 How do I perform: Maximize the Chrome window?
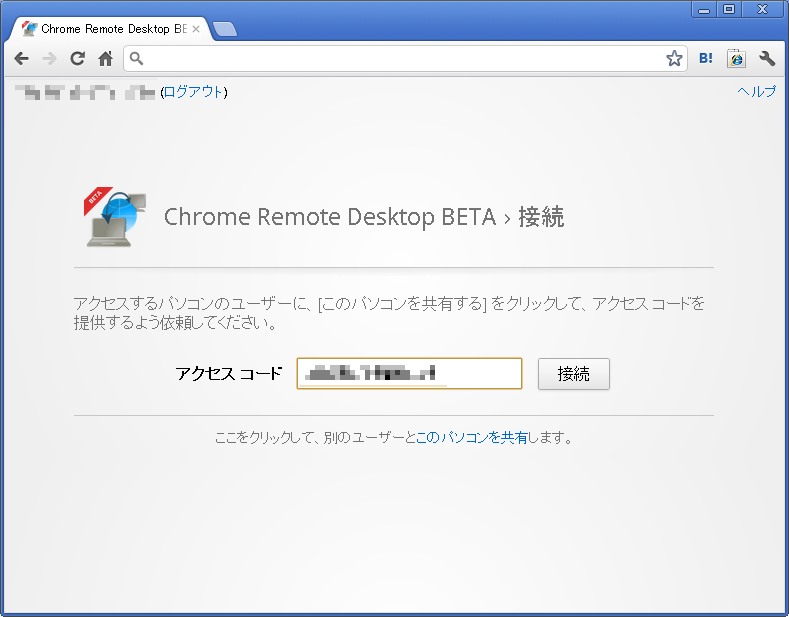(x=729, y=10)
